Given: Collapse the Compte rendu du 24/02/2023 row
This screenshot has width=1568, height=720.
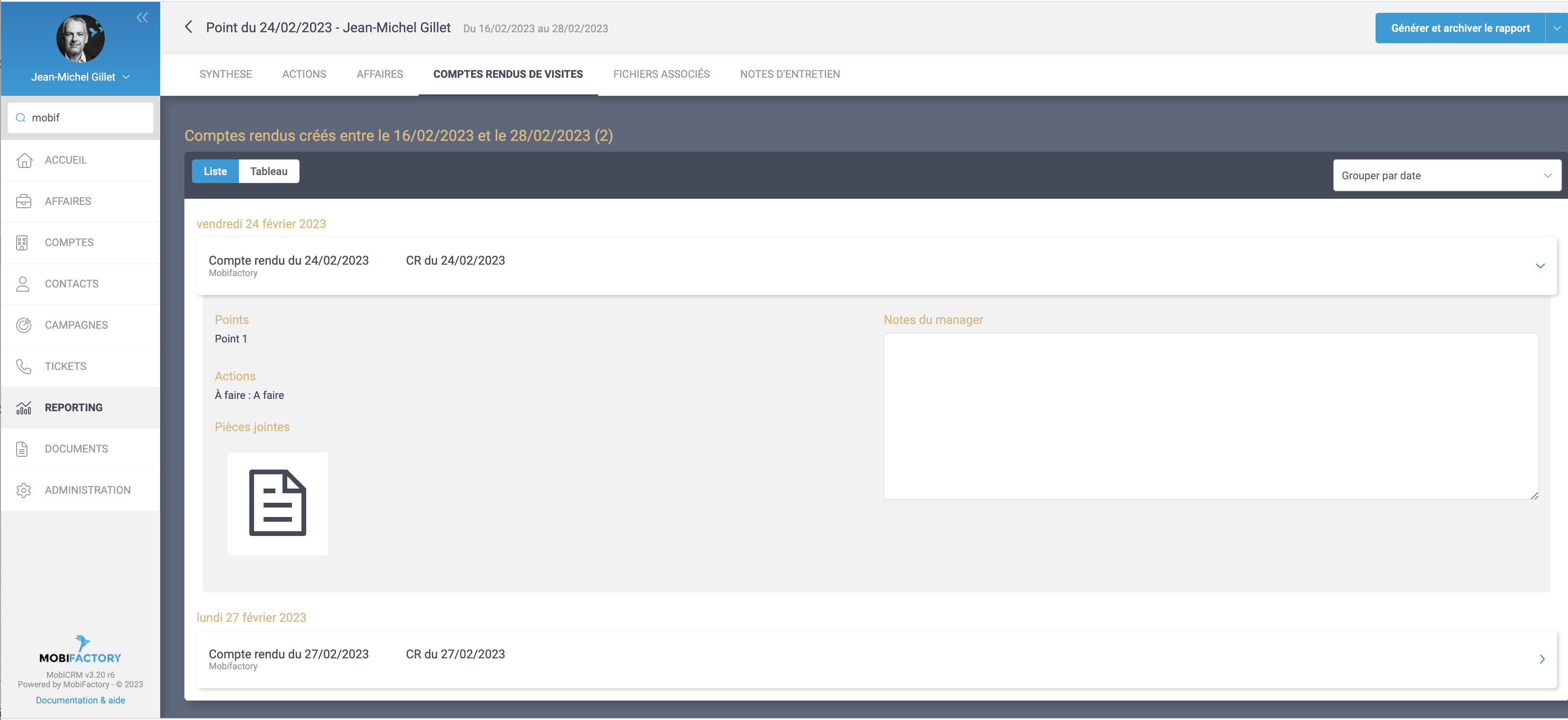Looking at the screenshot, I should 1540,266.
